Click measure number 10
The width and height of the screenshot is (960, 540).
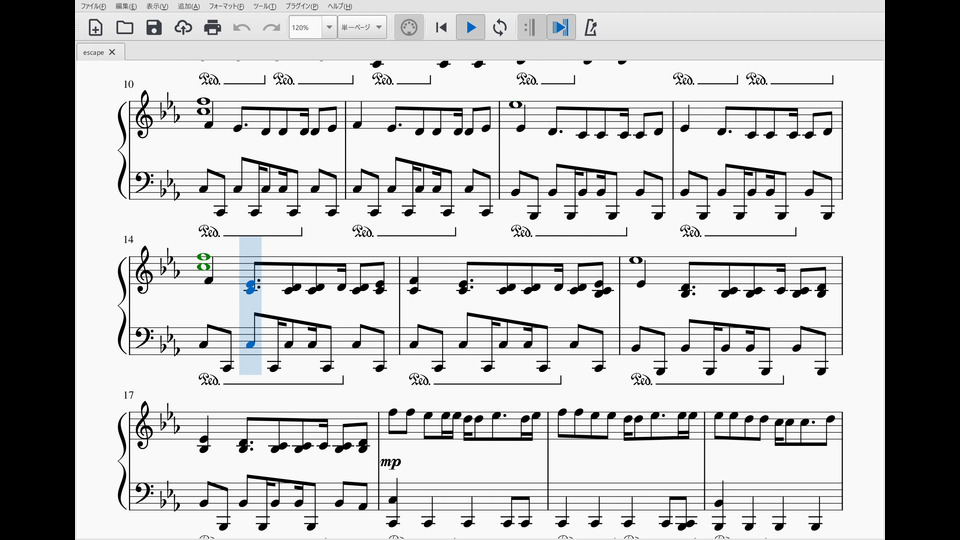point(128,84)
